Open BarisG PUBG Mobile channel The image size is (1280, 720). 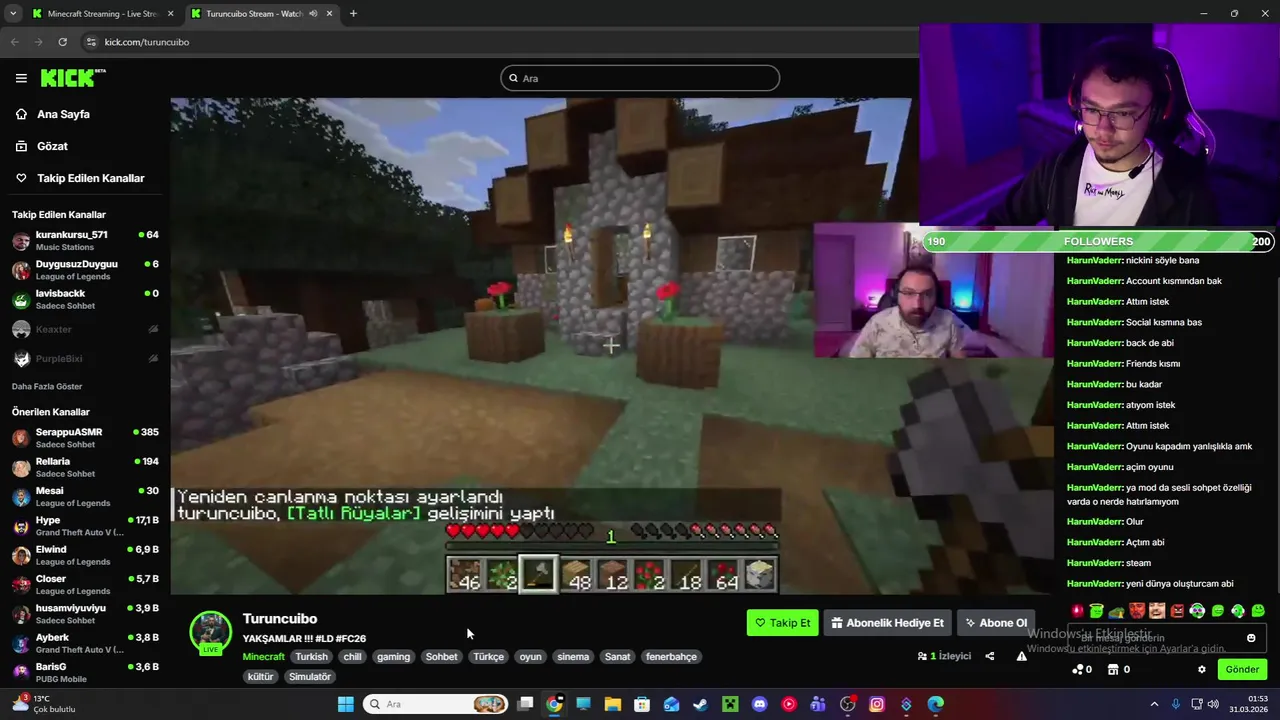pyautogui.click(x=85, y=672)
